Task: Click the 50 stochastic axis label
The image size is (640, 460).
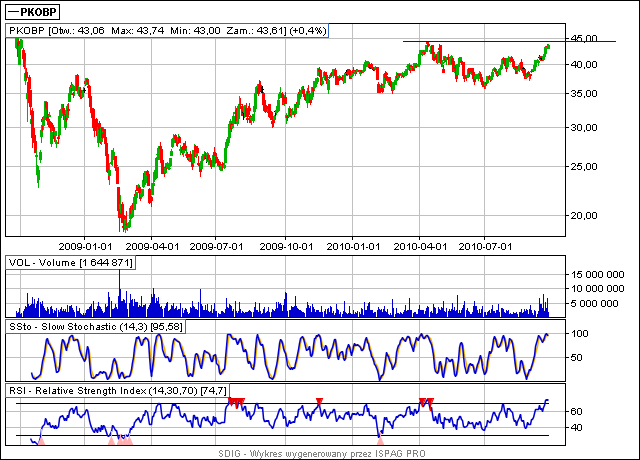Action: tap(576, 358)
